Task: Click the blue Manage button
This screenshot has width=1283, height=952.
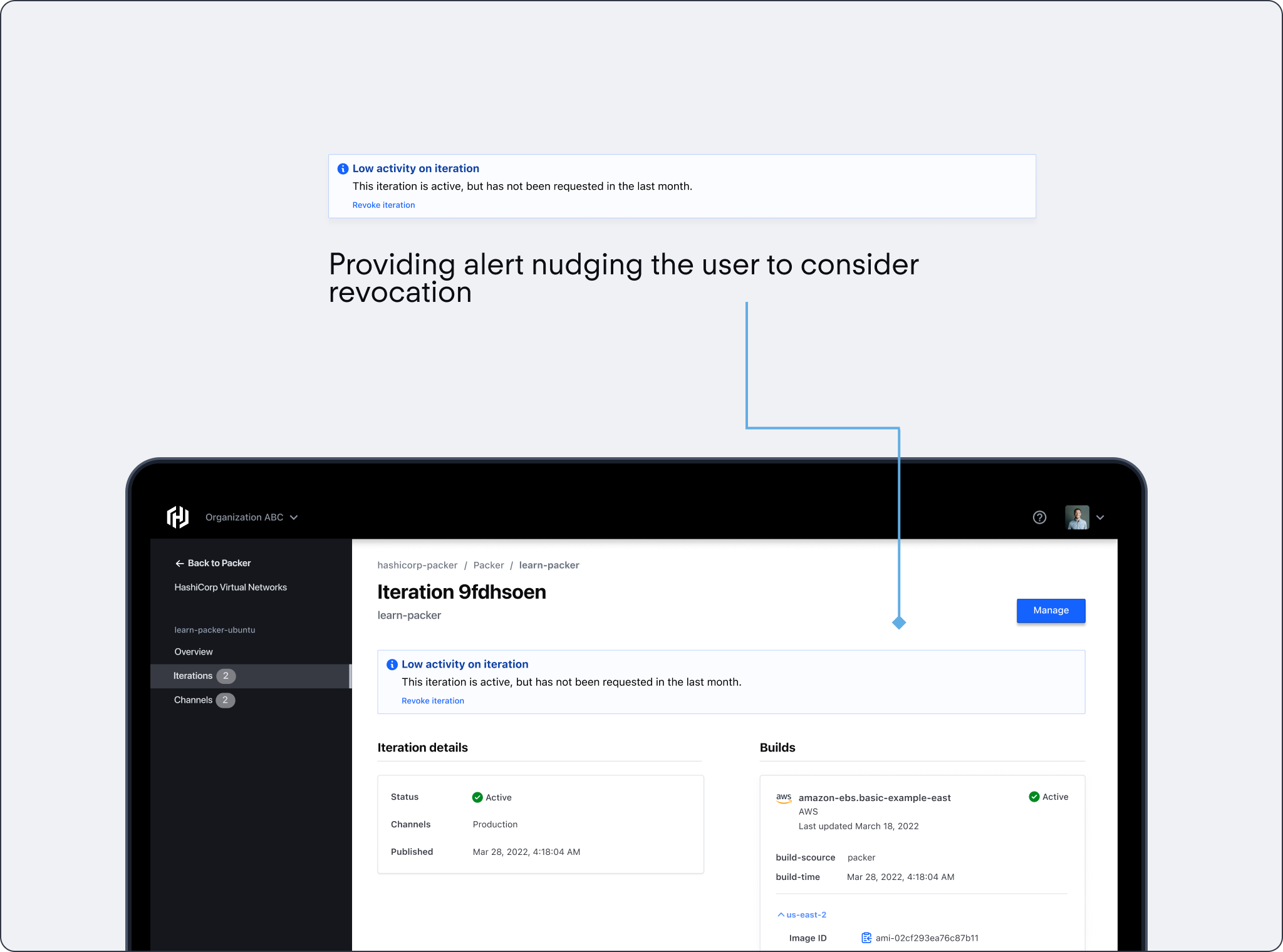Action: pos(1051,611)
